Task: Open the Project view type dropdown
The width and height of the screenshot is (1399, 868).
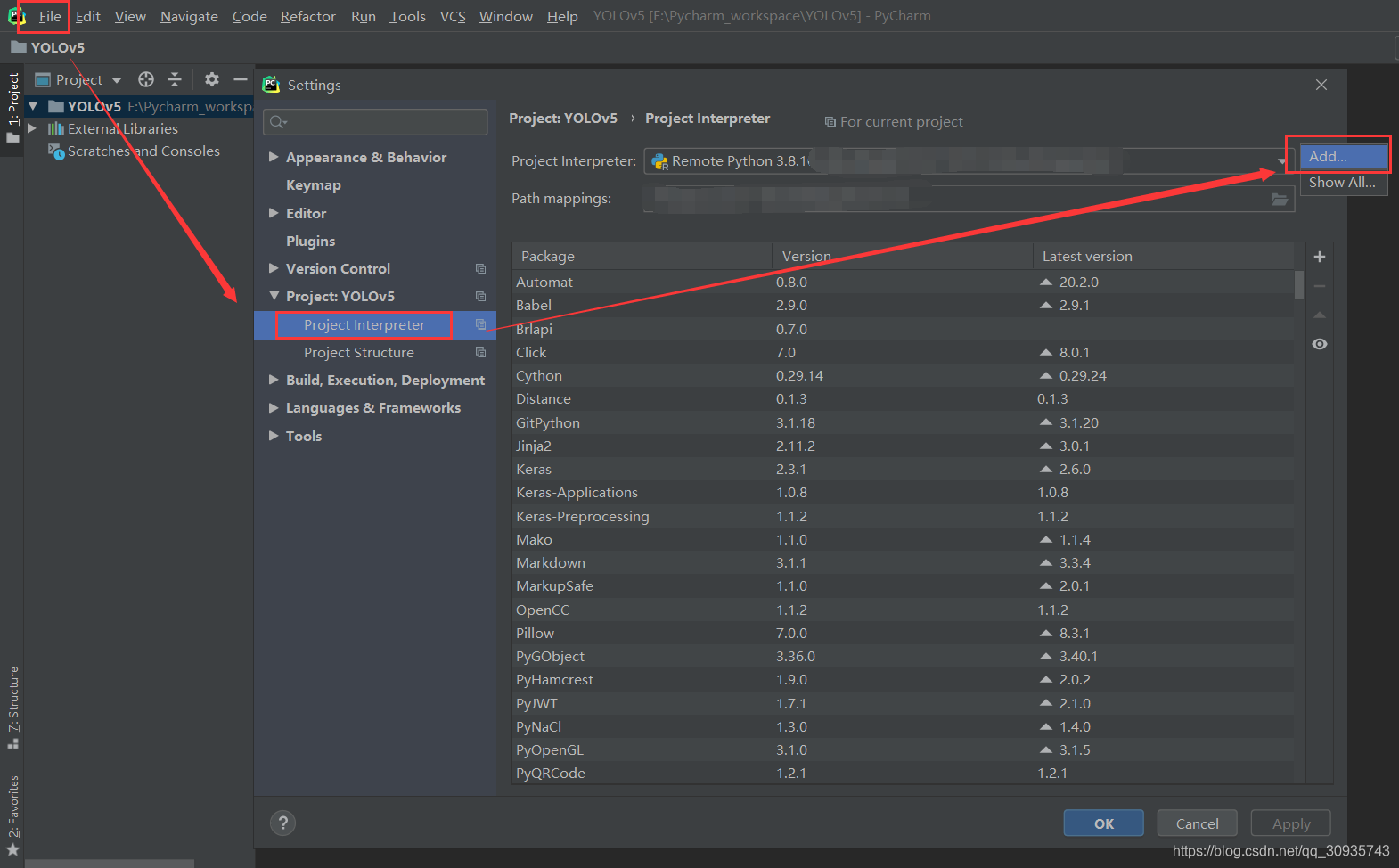Action: (117, 80)
